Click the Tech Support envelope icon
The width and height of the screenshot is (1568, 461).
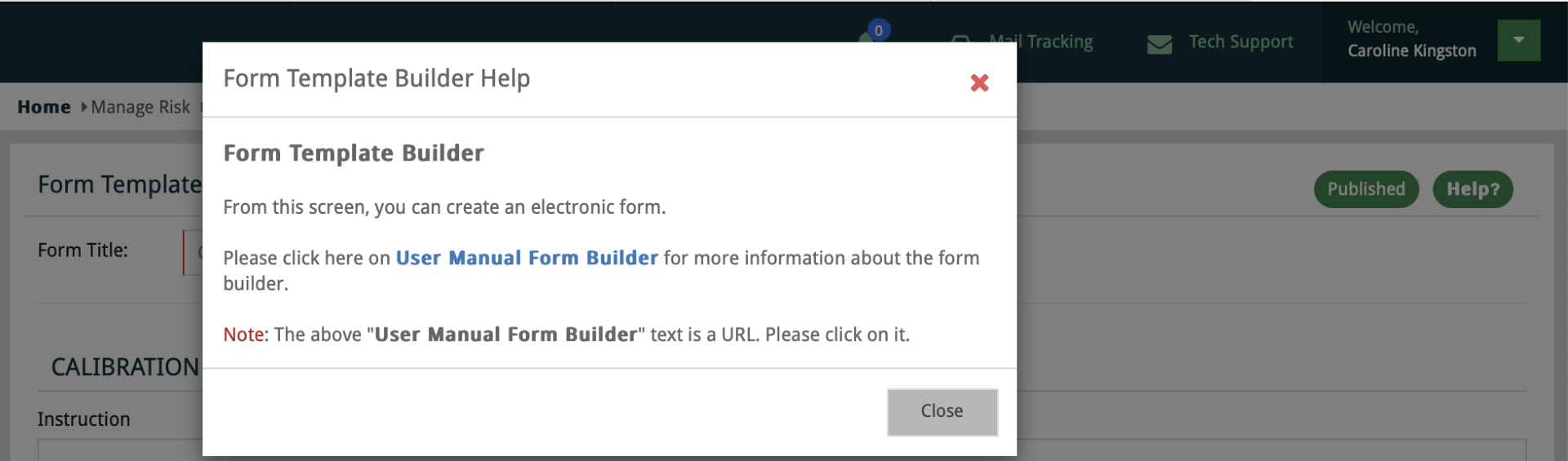(1159, 43)
